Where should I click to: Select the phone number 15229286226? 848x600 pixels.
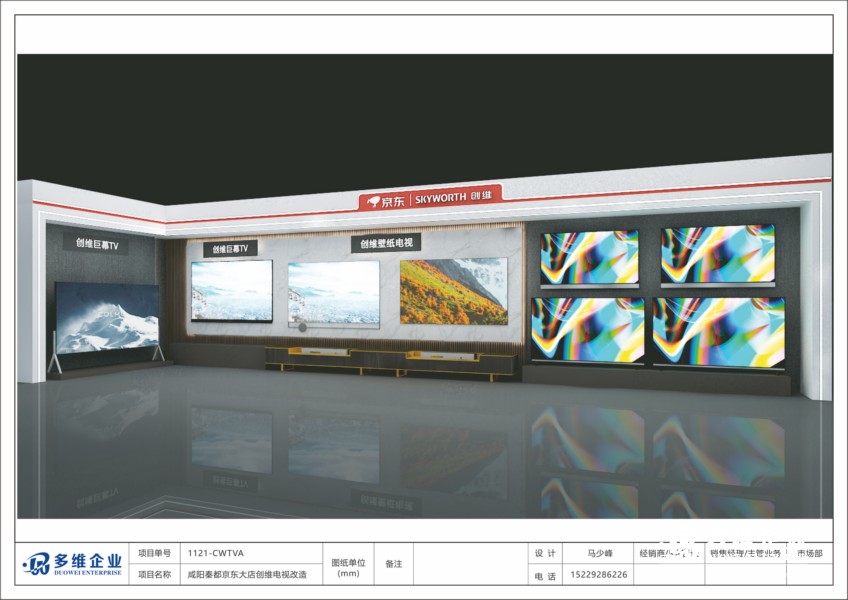tap(599, 575)
